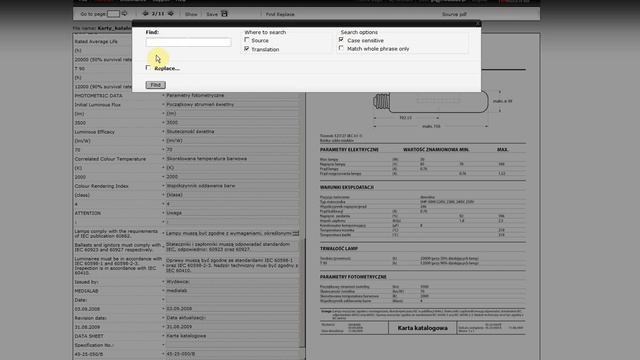Click 'PARAMETRY FOTOMETRYCZNE' heading in PDF preview

(x=353, y=277)
